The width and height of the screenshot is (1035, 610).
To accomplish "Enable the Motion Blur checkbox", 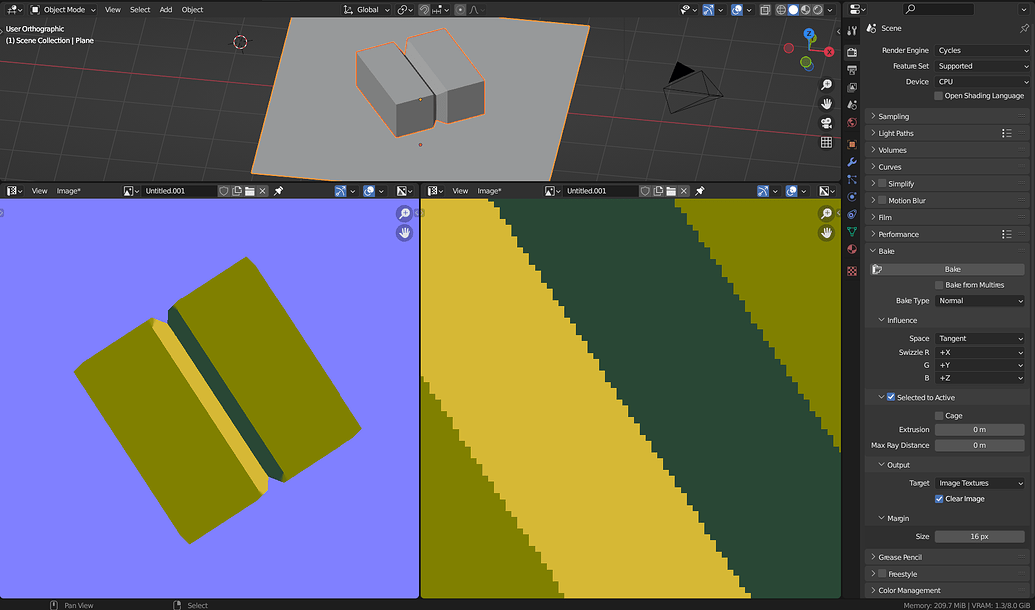I will coord(882,200).
